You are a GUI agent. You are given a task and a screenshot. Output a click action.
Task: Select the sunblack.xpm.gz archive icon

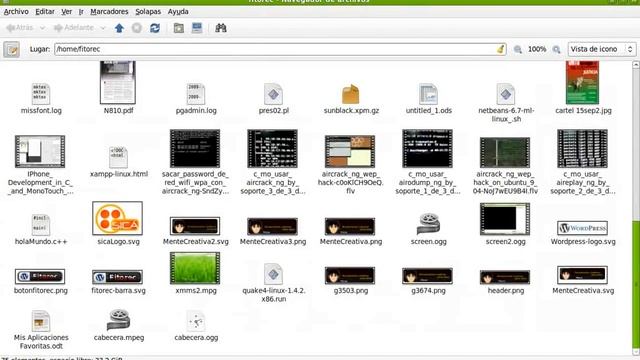(x=351, y=94)
